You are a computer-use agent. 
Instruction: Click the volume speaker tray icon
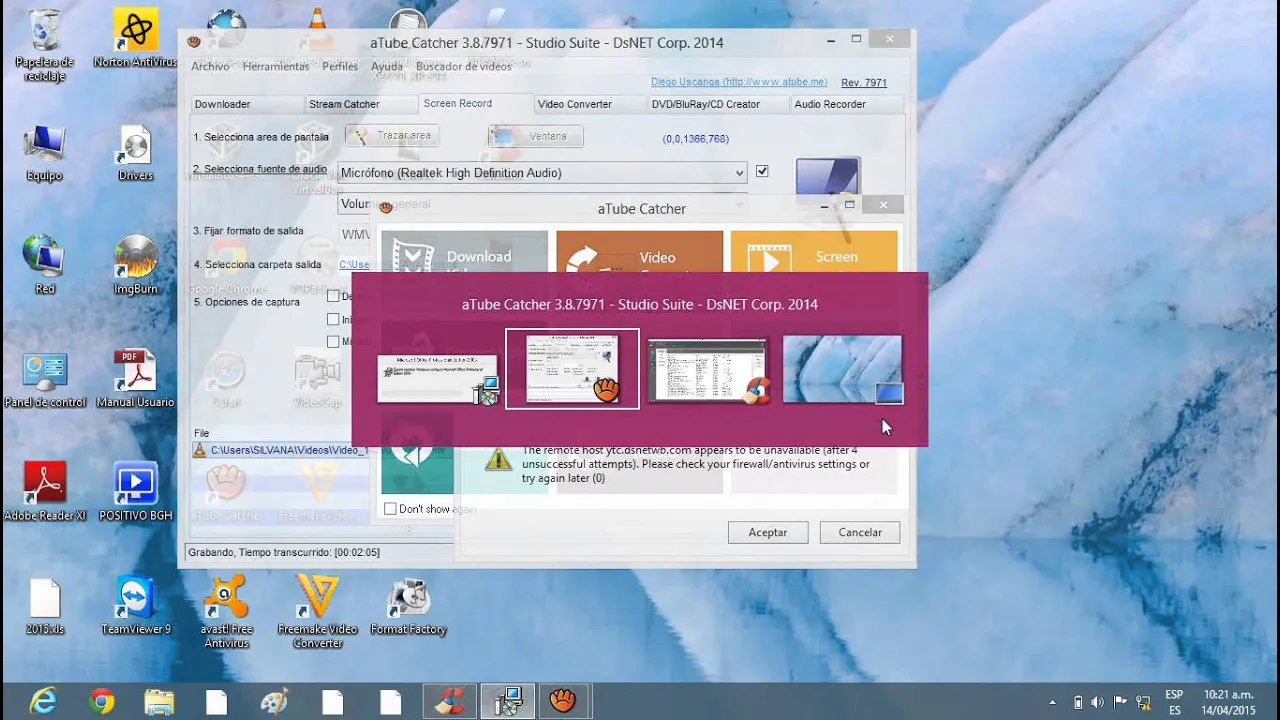click(1097, 702)
